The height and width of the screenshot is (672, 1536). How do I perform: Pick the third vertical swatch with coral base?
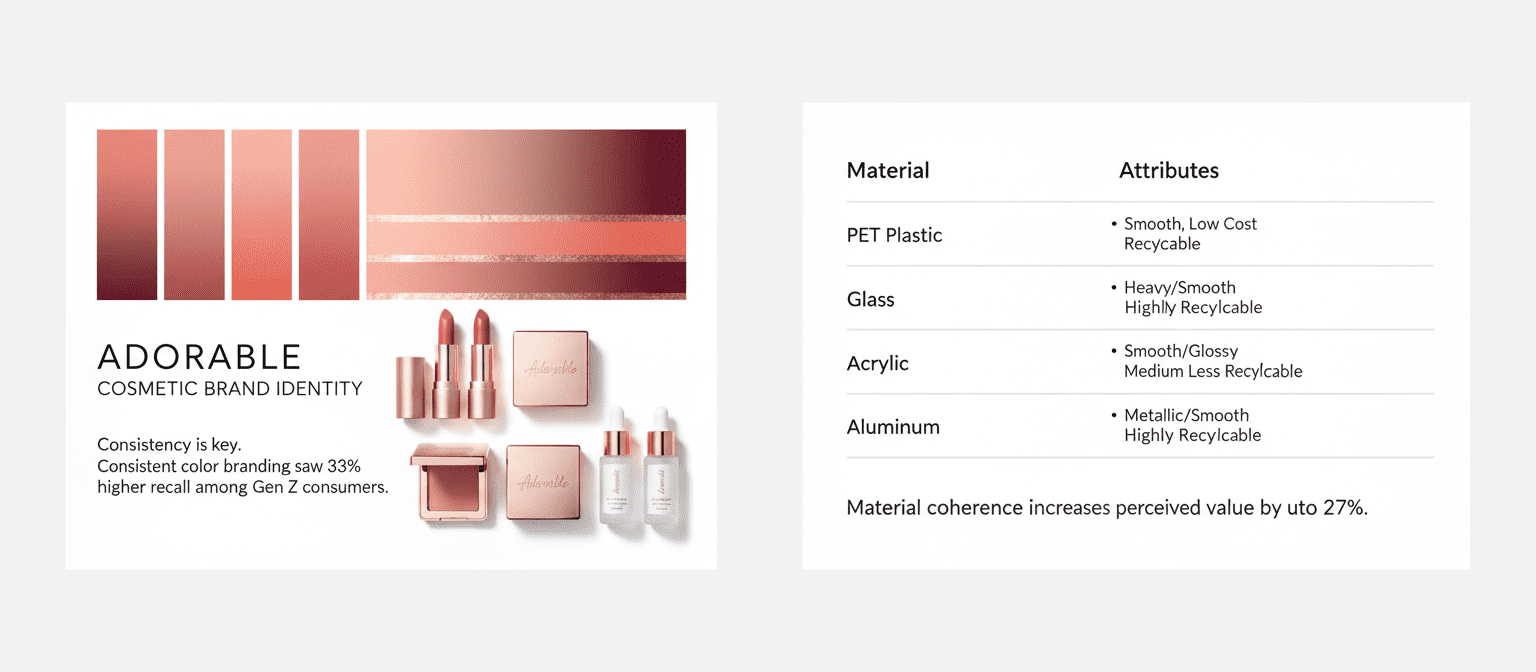[261, 214]
